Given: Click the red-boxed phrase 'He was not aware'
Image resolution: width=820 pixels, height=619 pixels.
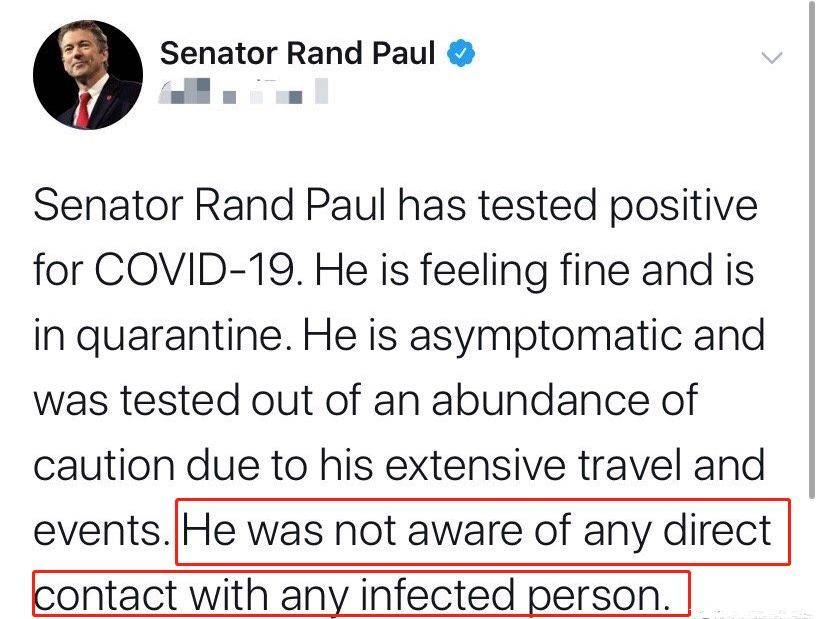Looking at the screenshot, I should [x=352, y=530].
